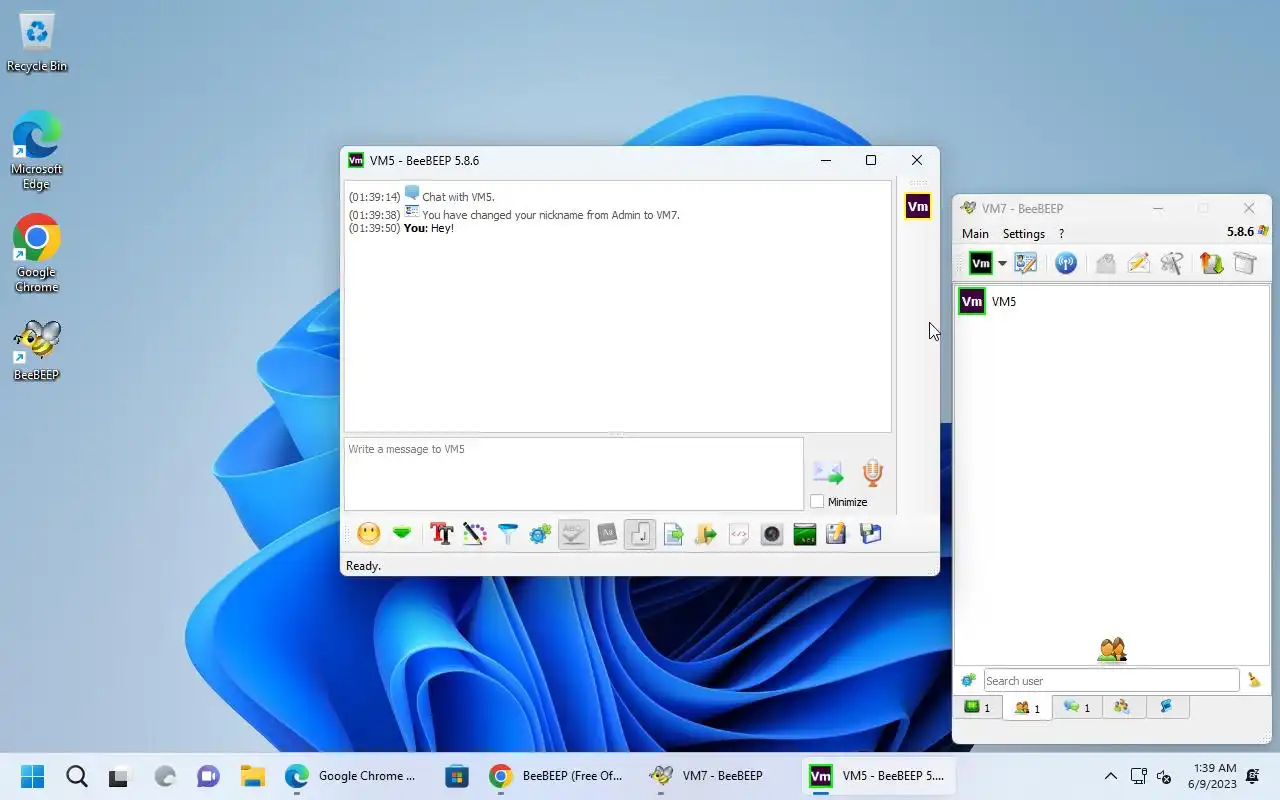
Task: Click the write message envelope with pencil icon
Action: [1138, 263]
